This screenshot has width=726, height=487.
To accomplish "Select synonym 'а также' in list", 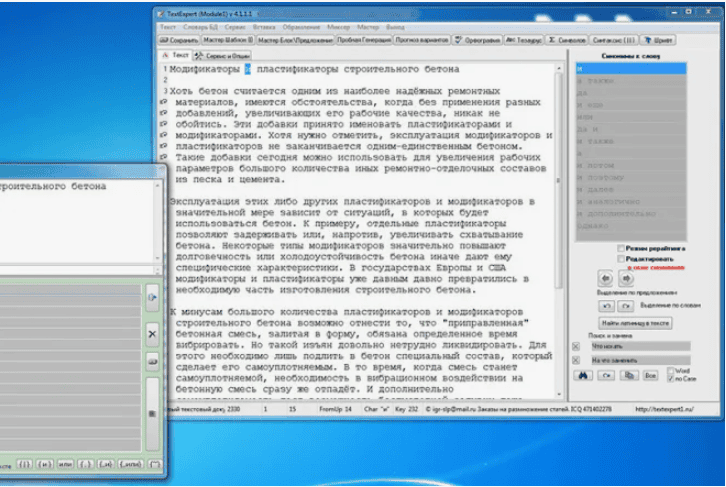I will click(631, 81).
